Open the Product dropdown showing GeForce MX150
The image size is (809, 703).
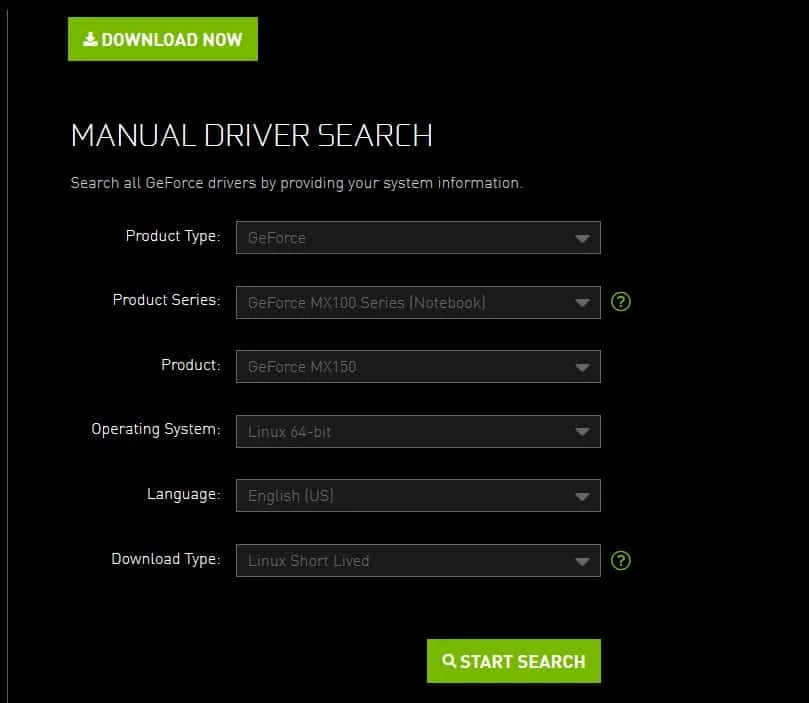pos(417,366)
